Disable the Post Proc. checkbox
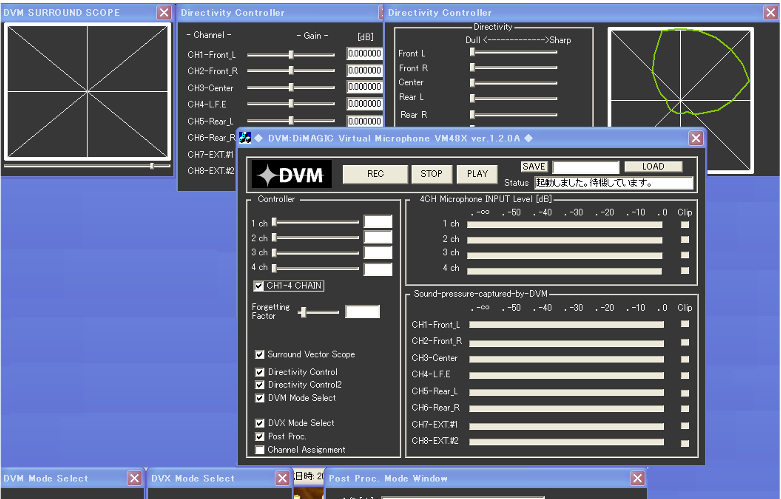The image size is (781, 499). pyautogui.click(x=260, y=437)
